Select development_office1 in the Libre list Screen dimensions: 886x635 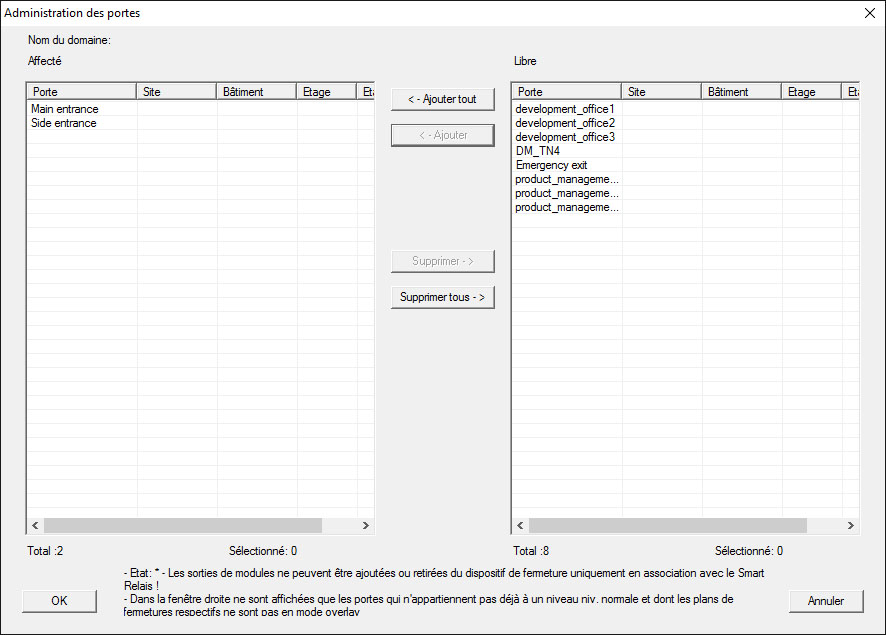(565, 109)
